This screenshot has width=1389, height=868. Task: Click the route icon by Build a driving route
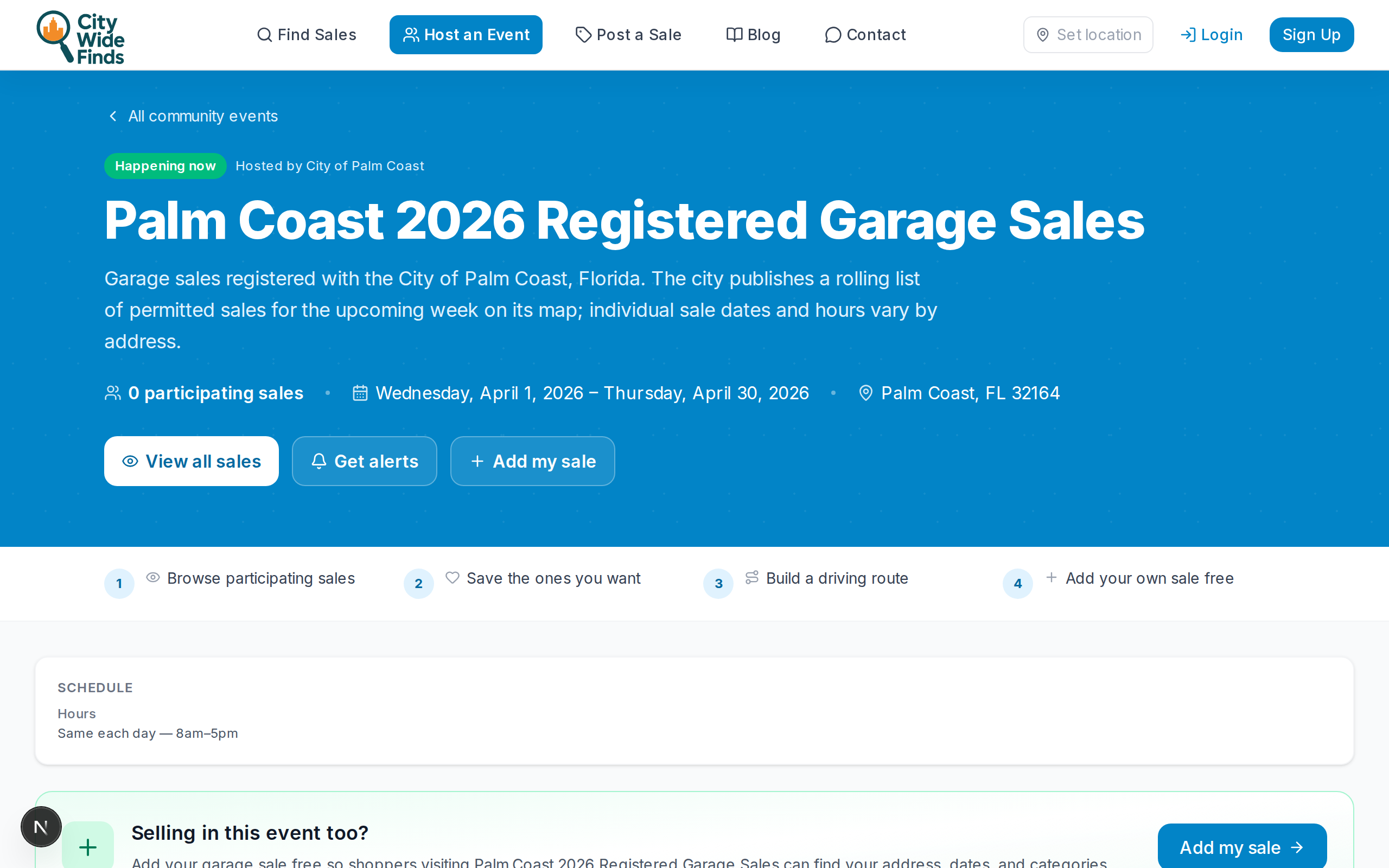tap(752, 578)
